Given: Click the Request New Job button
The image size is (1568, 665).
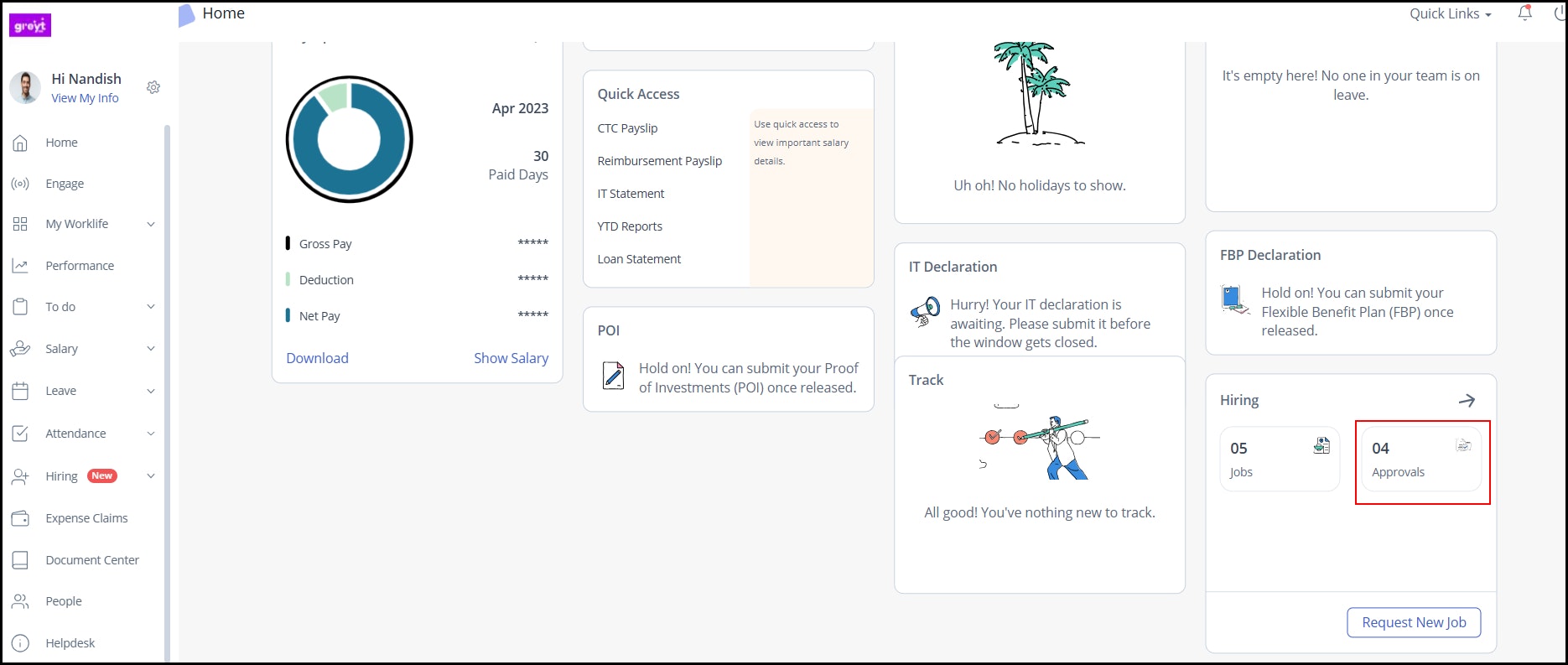Looking at the screenshot, I should [1414, 622].
